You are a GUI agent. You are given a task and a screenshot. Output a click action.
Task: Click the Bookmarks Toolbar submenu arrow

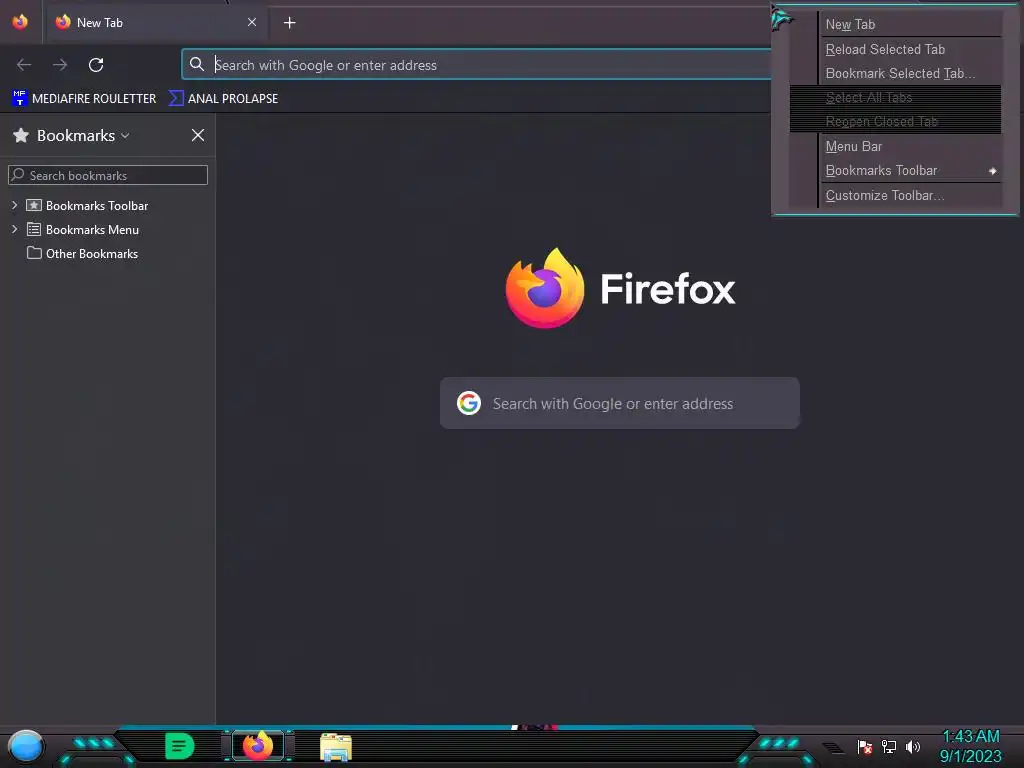tap(993, 171)
